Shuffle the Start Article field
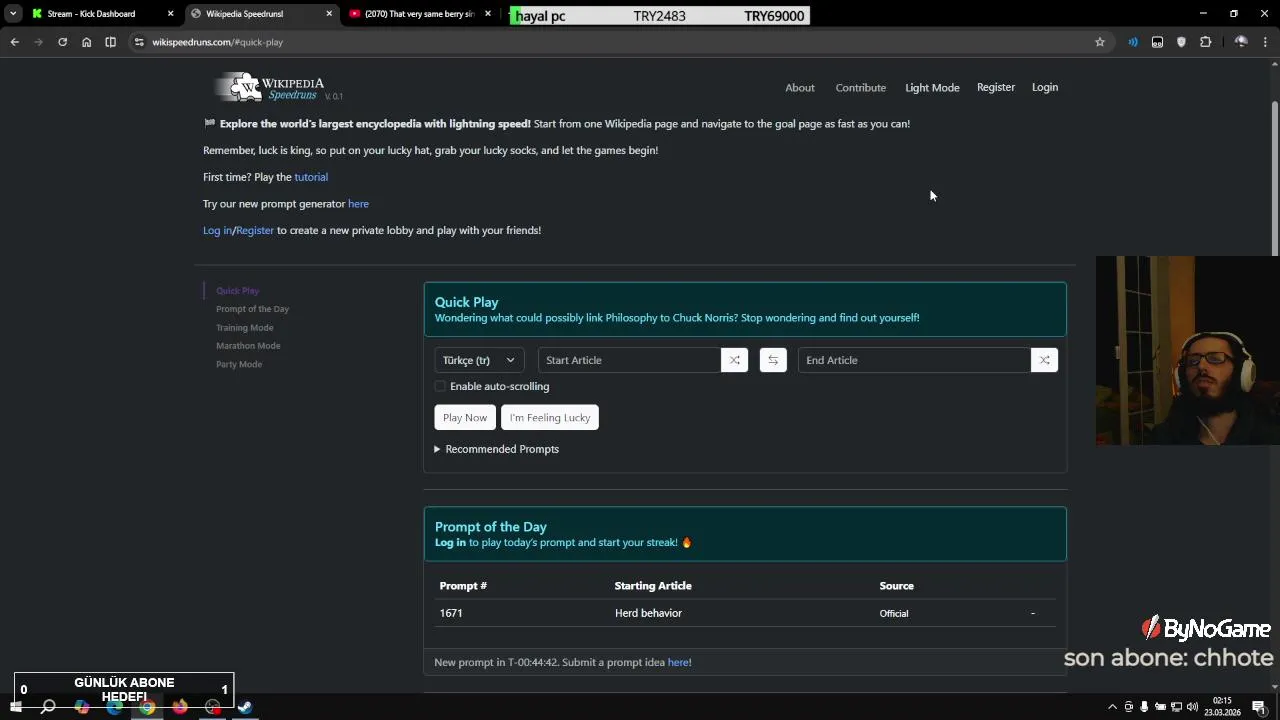The width and height of the screenshot is (1280, 720). (734, 360)
